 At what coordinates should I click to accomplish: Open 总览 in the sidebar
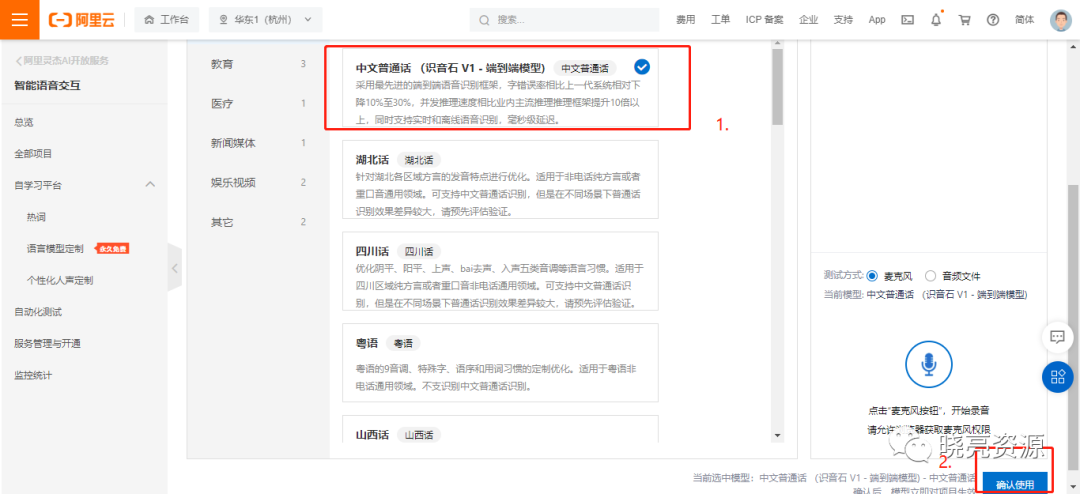point(24,123)
